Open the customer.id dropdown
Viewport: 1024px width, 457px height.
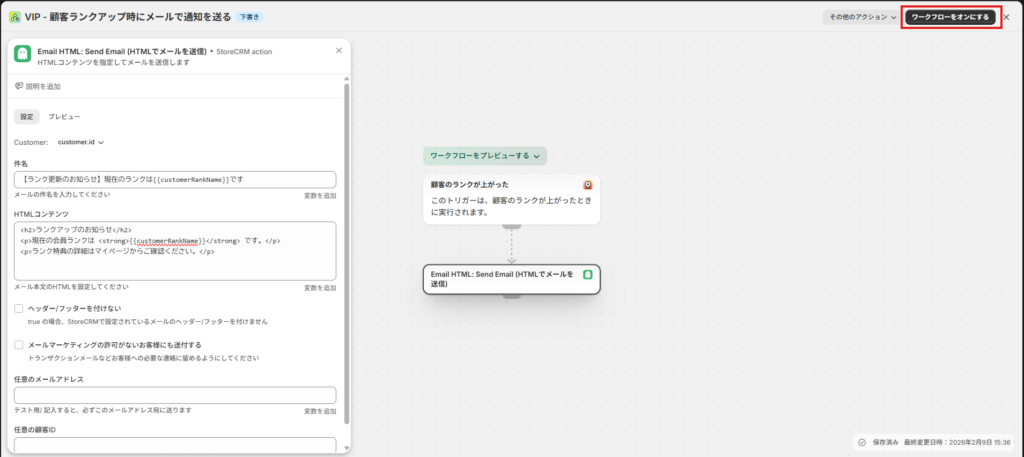tap(81, 142)
